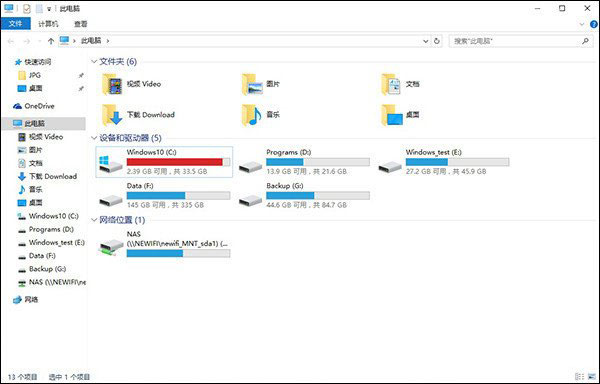The image size is (600, 384).
Task: Click the "27.2 GB 可用，共 45.9 GB" text
Action: point(446,172)
